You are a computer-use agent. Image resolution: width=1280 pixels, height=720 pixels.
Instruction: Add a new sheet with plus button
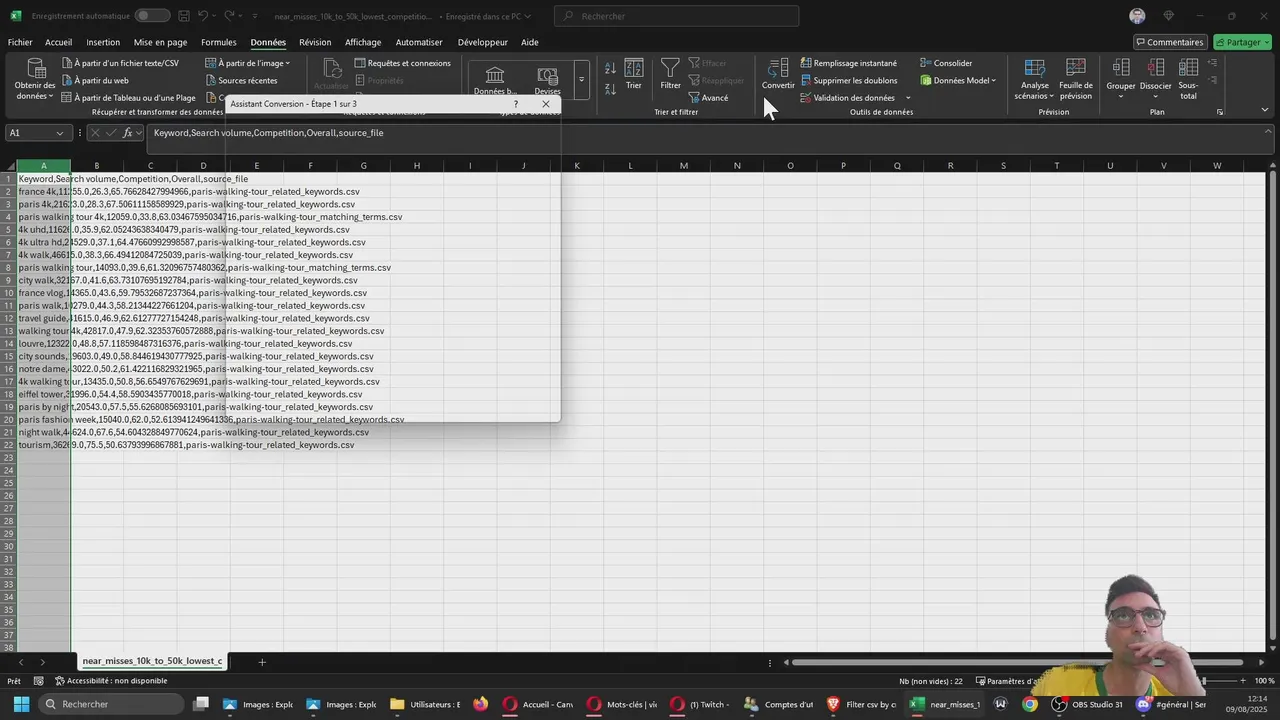262,662
